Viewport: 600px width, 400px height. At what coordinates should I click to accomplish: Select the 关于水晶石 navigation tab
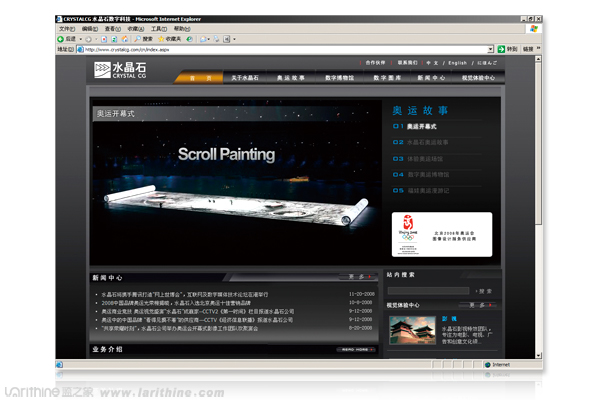(245, 78)
